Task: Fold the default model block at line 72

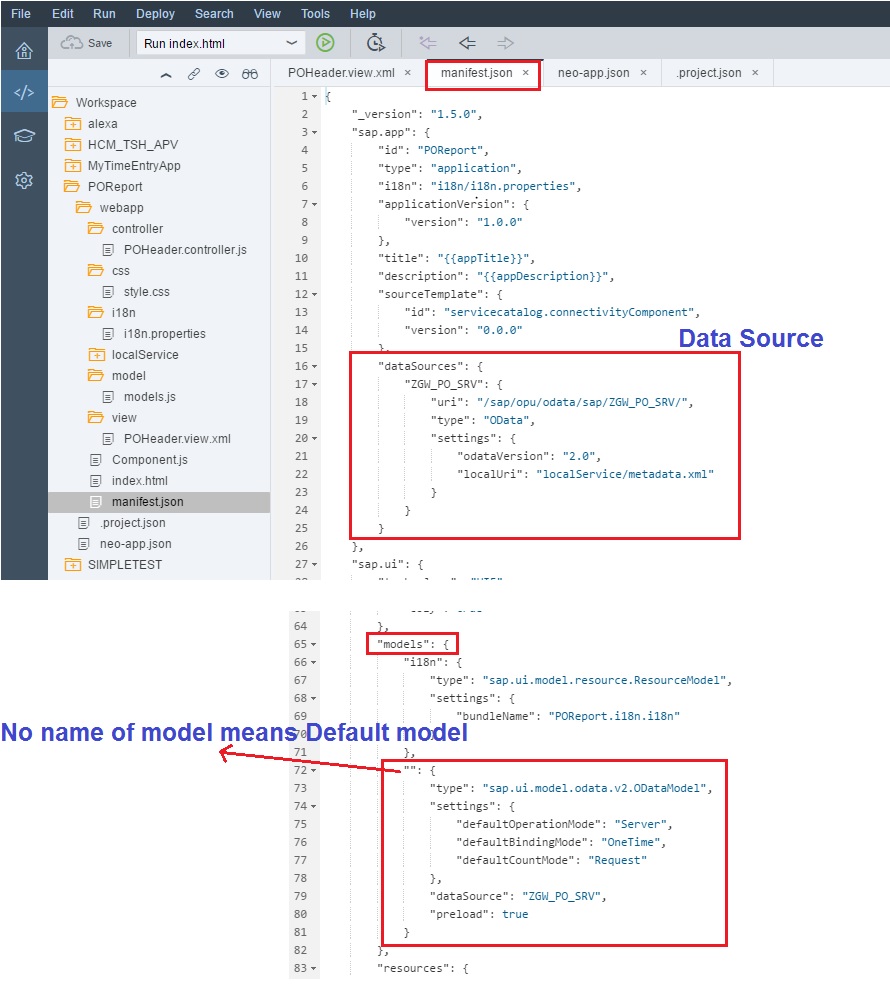Action: [313, 771]
